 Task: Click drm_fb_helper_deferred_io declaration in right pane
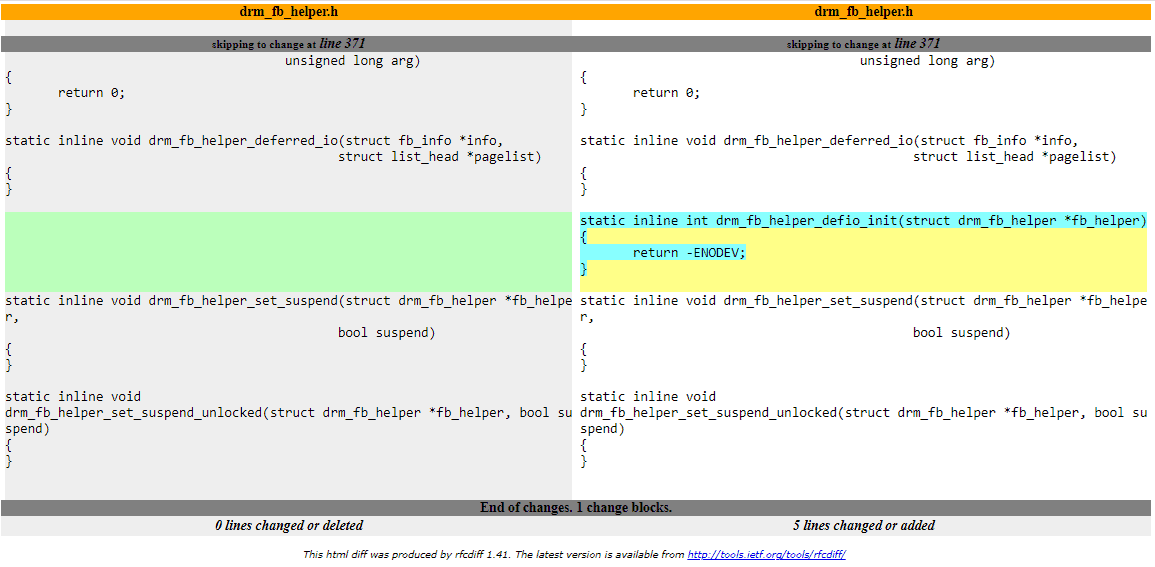[829, 141]
